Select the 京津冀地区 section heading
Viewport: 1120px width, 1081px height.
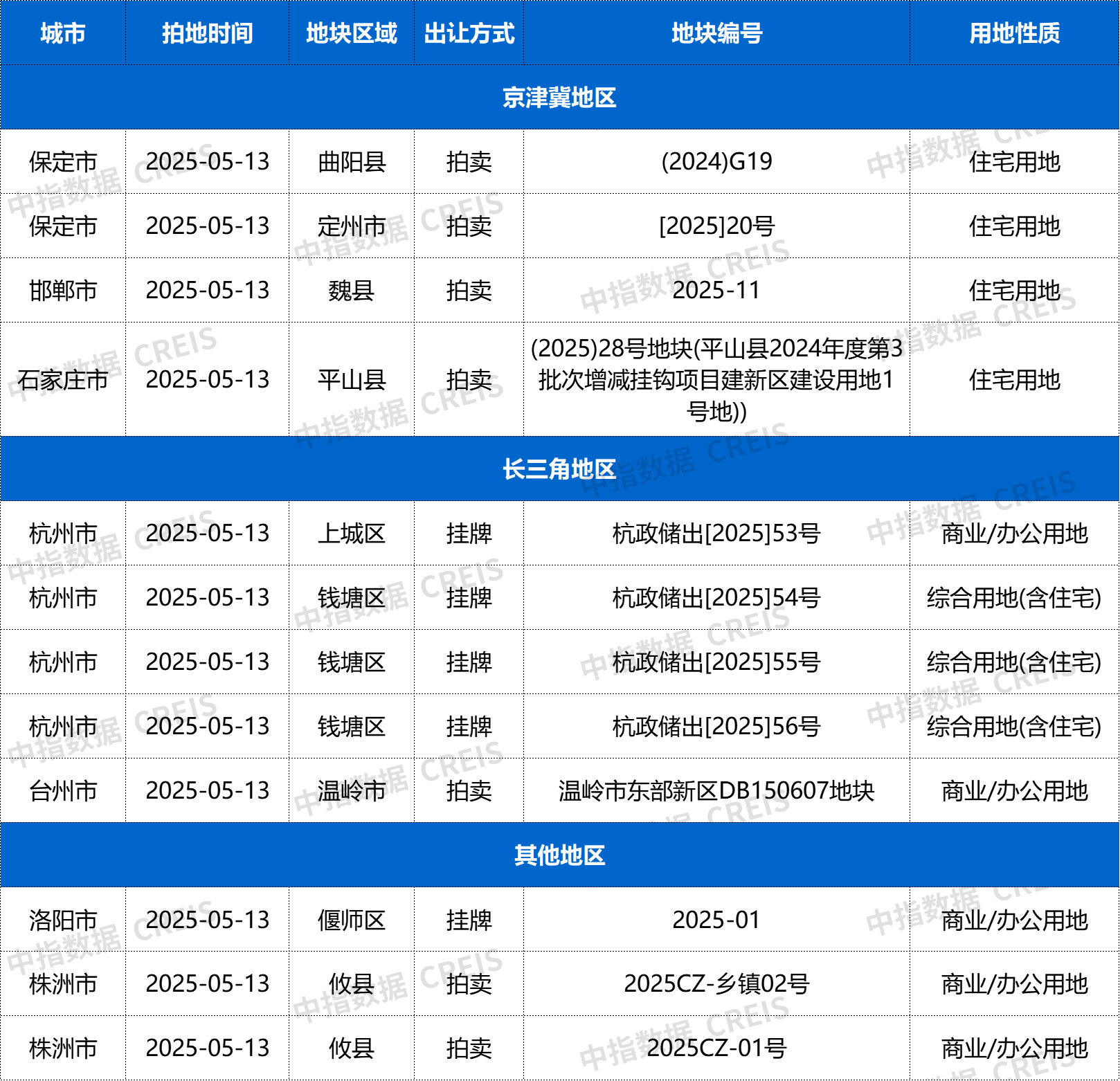[559, 98]
